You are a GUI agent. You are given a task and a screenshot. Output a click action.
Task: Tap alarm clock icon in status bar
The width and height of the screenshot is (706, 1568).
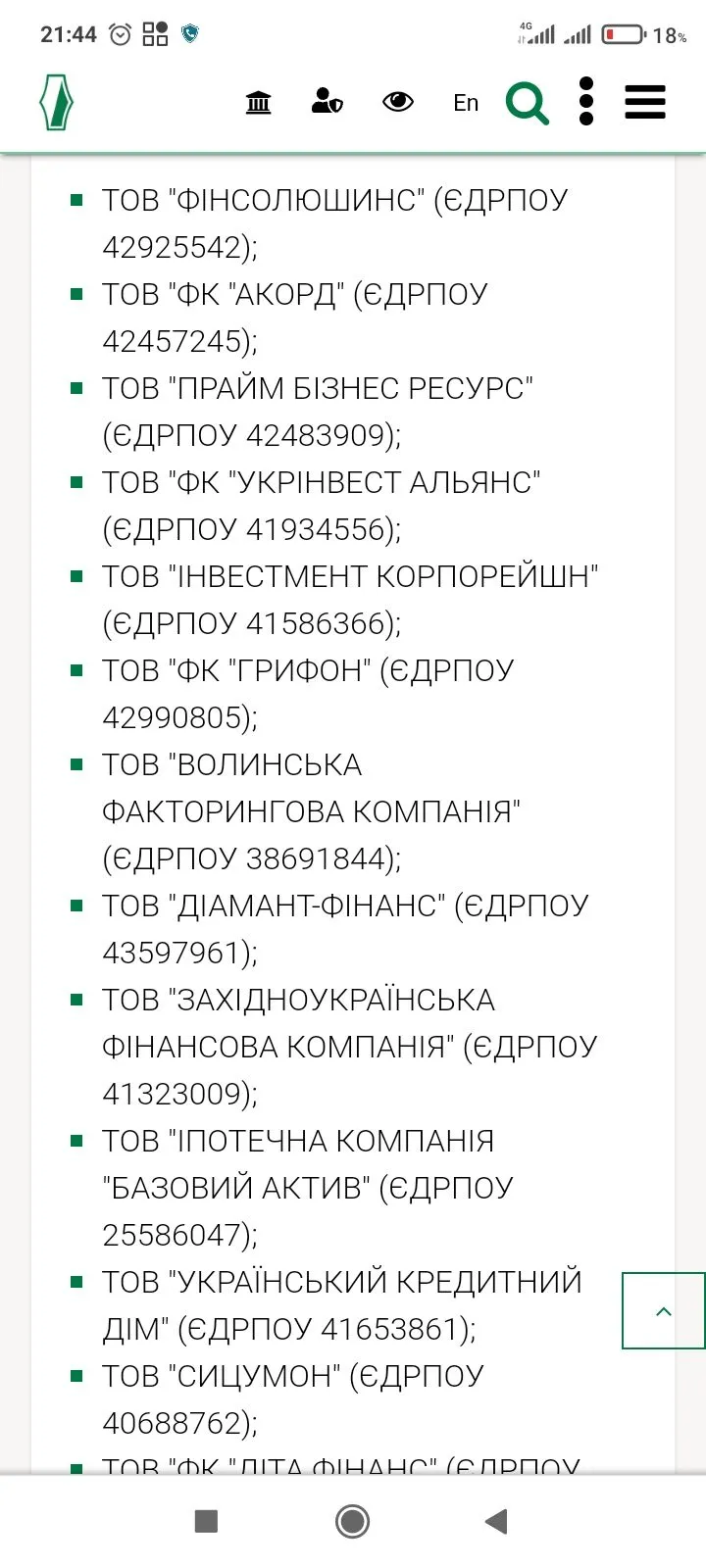coord(120,35)
